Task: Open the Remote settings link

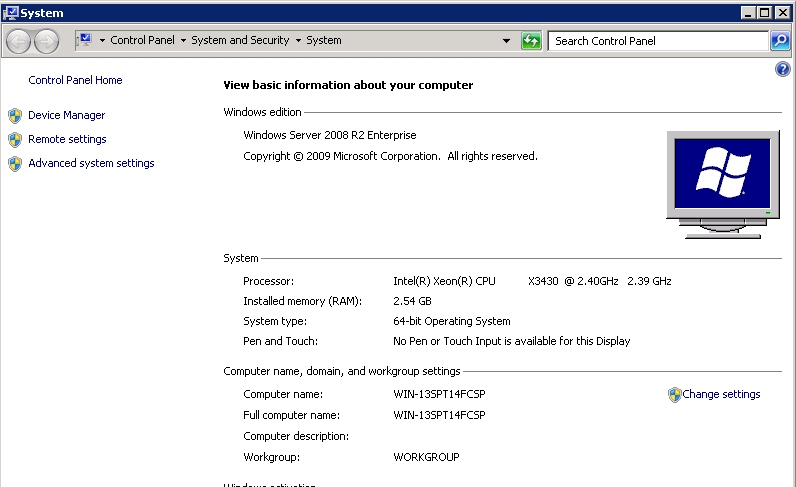Action: click(67, 140)
